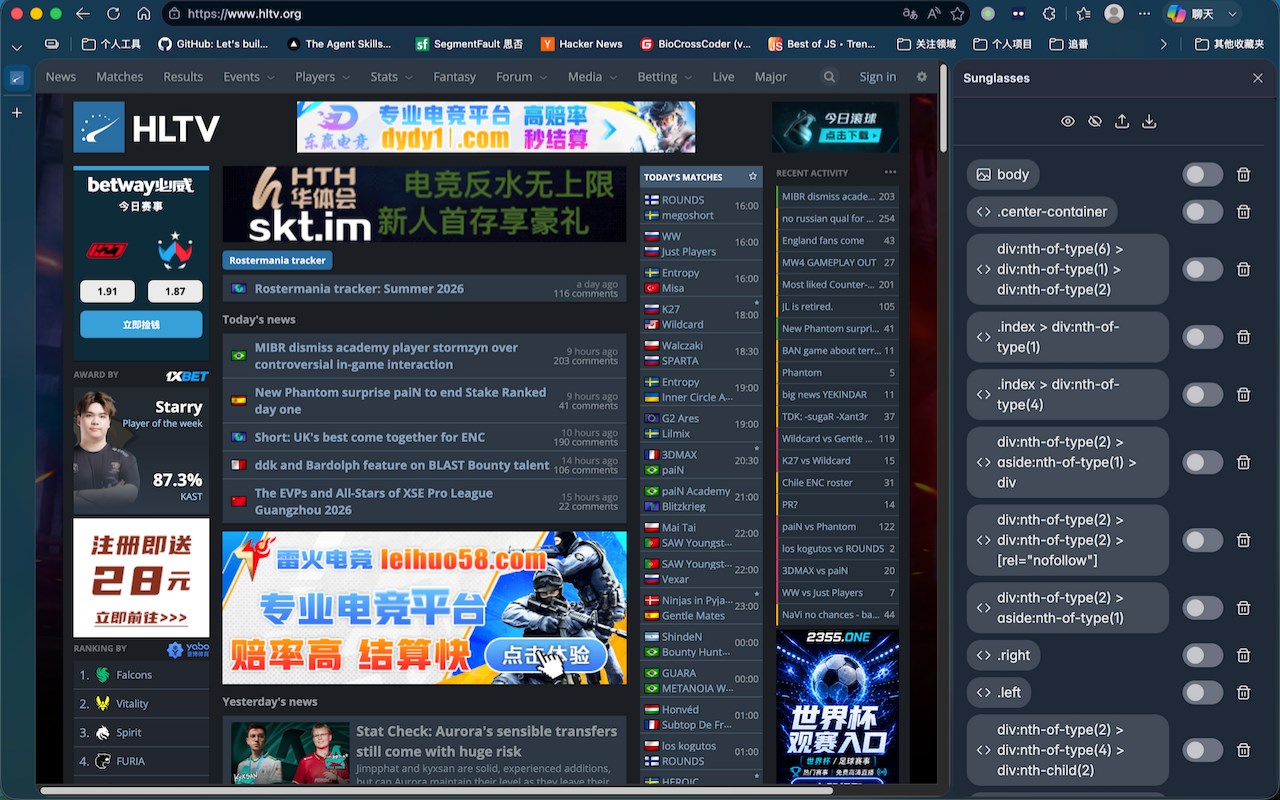
Task: Toggle the .index > div:nth-of-type(1) switch
Action: (x=1202, y=337)
